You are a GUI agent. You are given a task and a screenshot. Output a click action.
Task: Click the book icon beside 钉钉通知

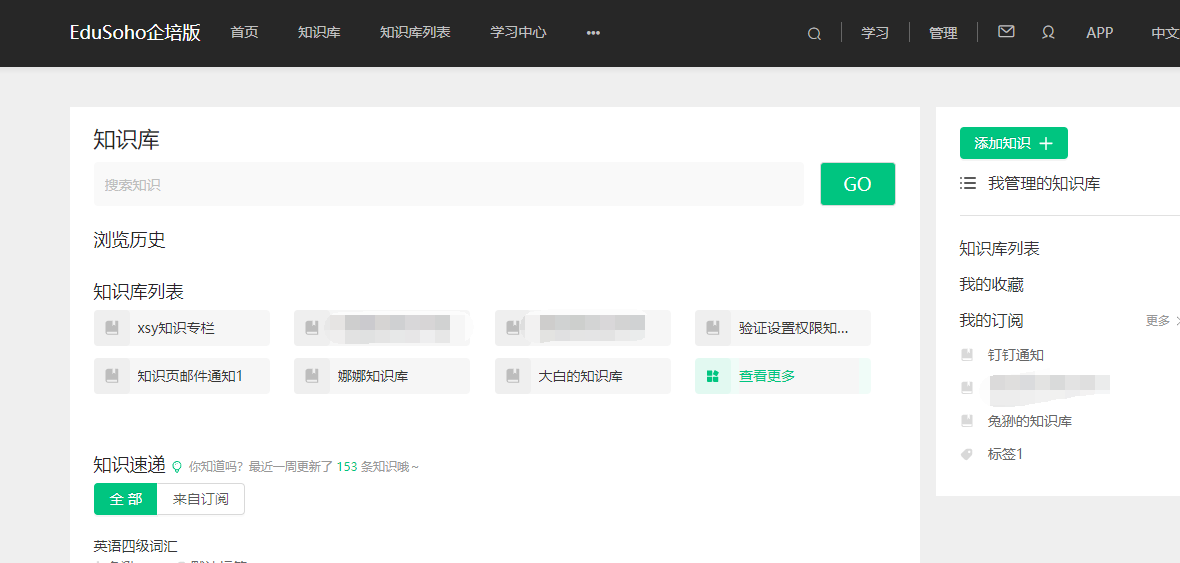[x=967, y=355]
